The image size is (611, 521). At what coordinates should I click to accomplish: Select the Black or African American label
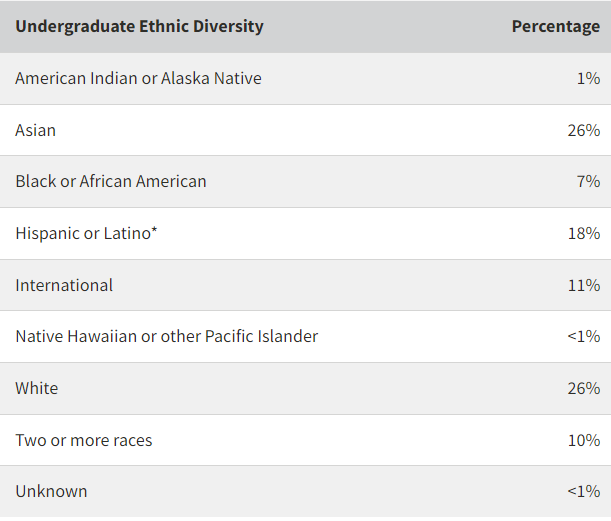click(111, 181)
